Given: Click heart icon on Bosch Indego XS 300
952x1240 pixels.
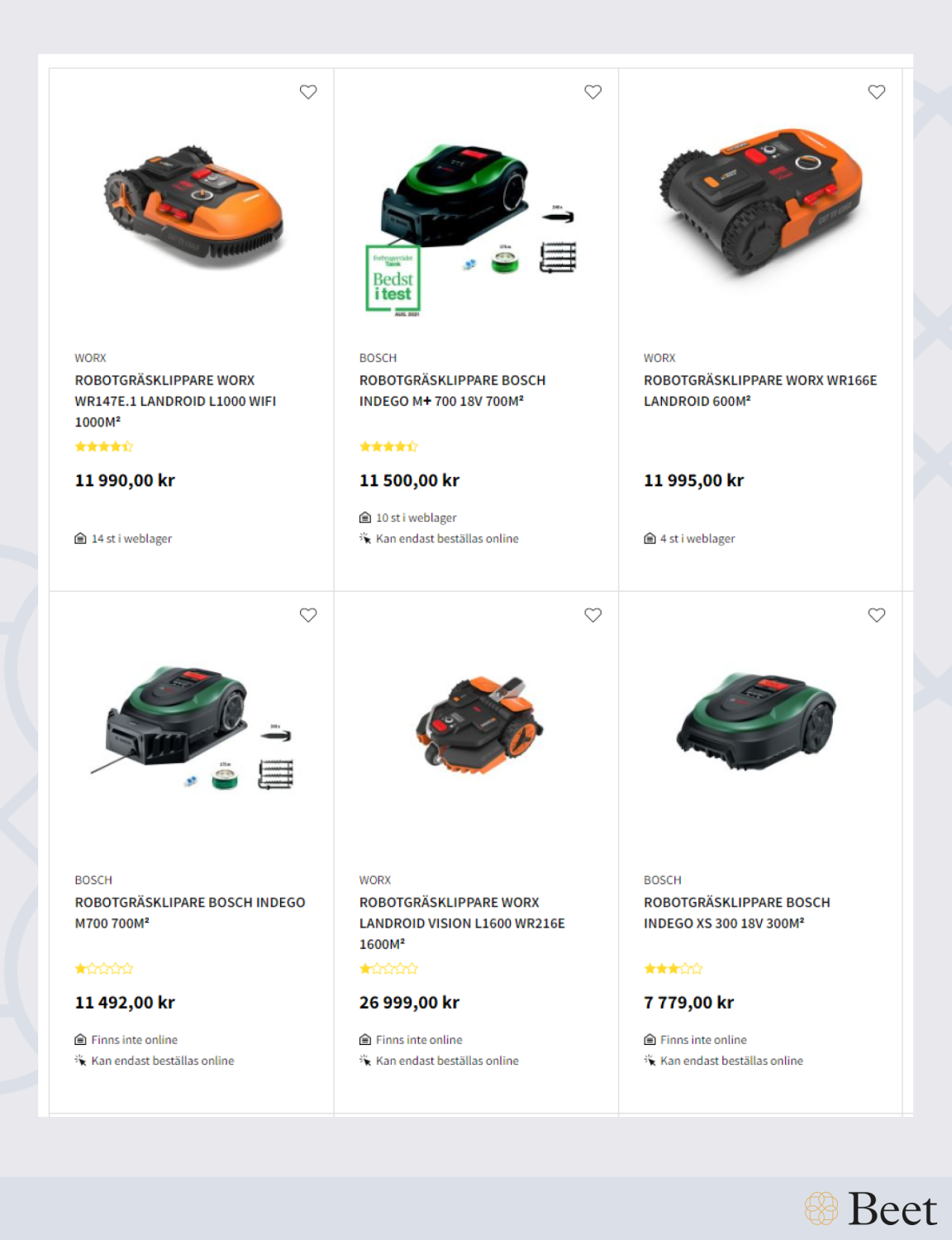Looking at the screenshot, I should [877, 615].
